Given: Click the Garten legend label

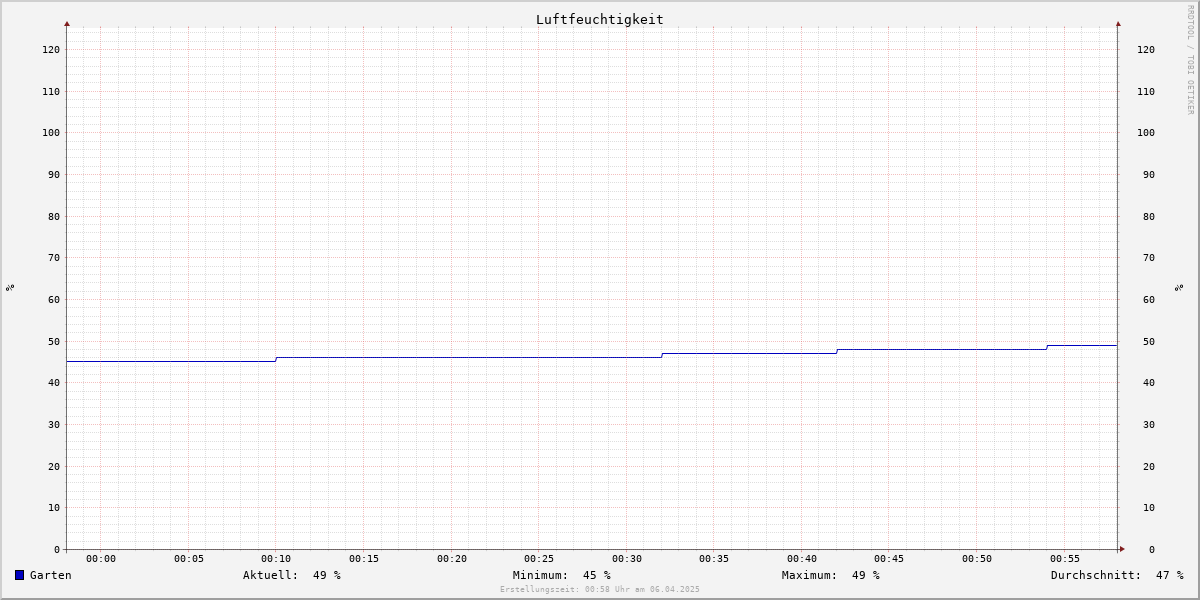Looking at the screenshot, I should (x=51, y=575).
